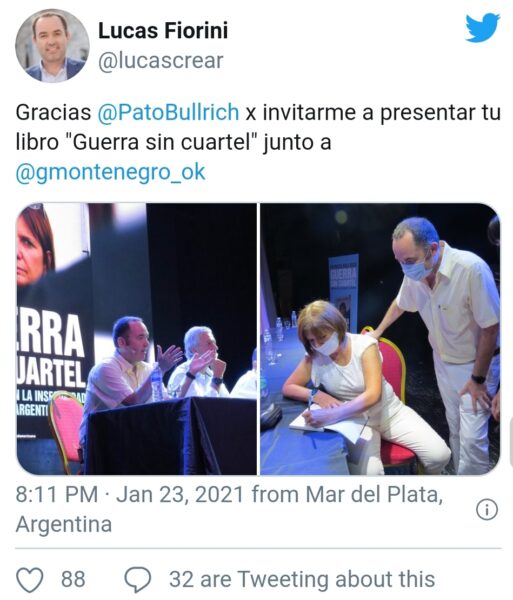
Task: Open the @gmontenegro_ok mention link
Action: [110, 172]
